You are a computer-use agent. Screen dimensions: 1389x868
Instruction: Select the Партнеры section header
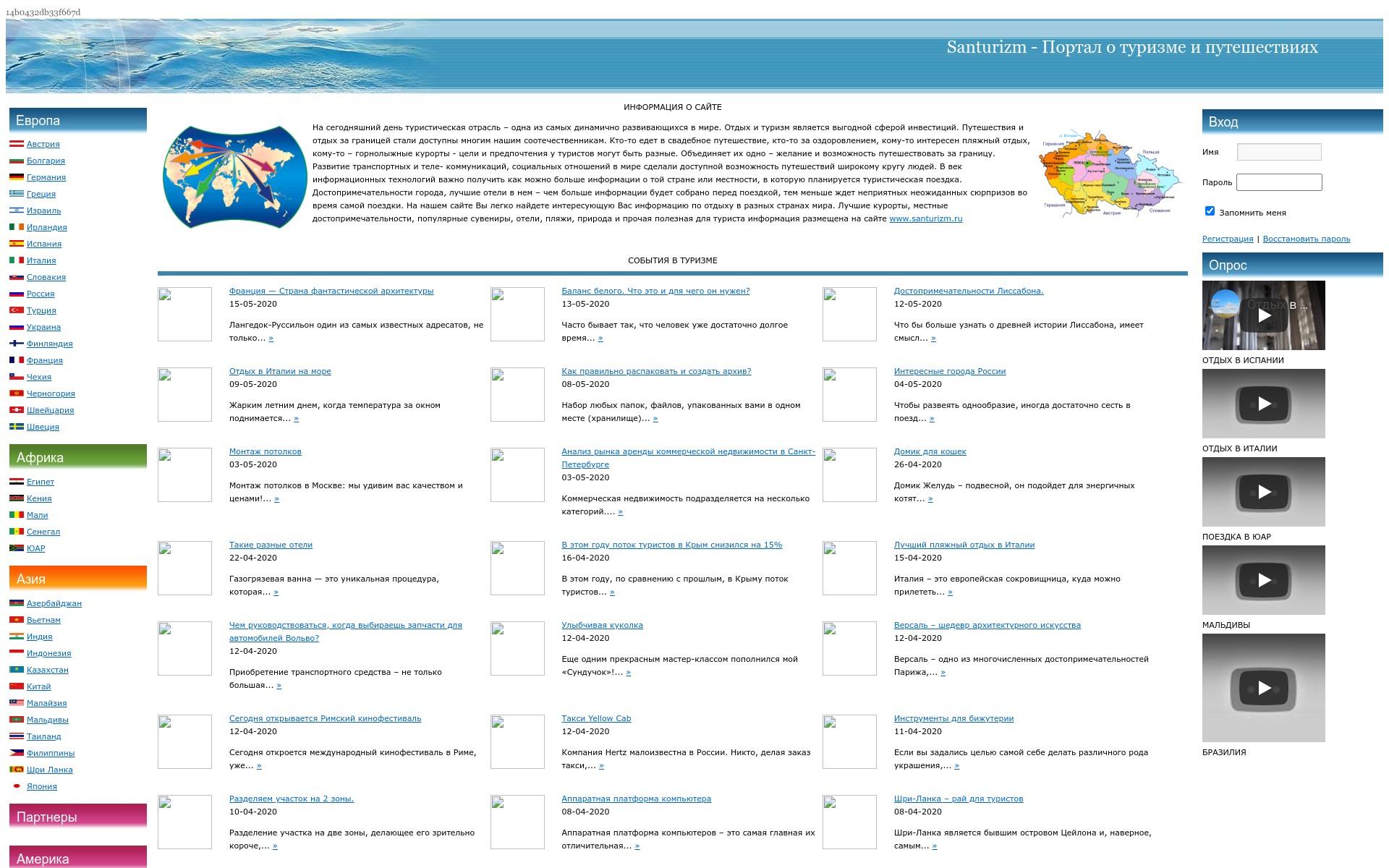point(77,817)
